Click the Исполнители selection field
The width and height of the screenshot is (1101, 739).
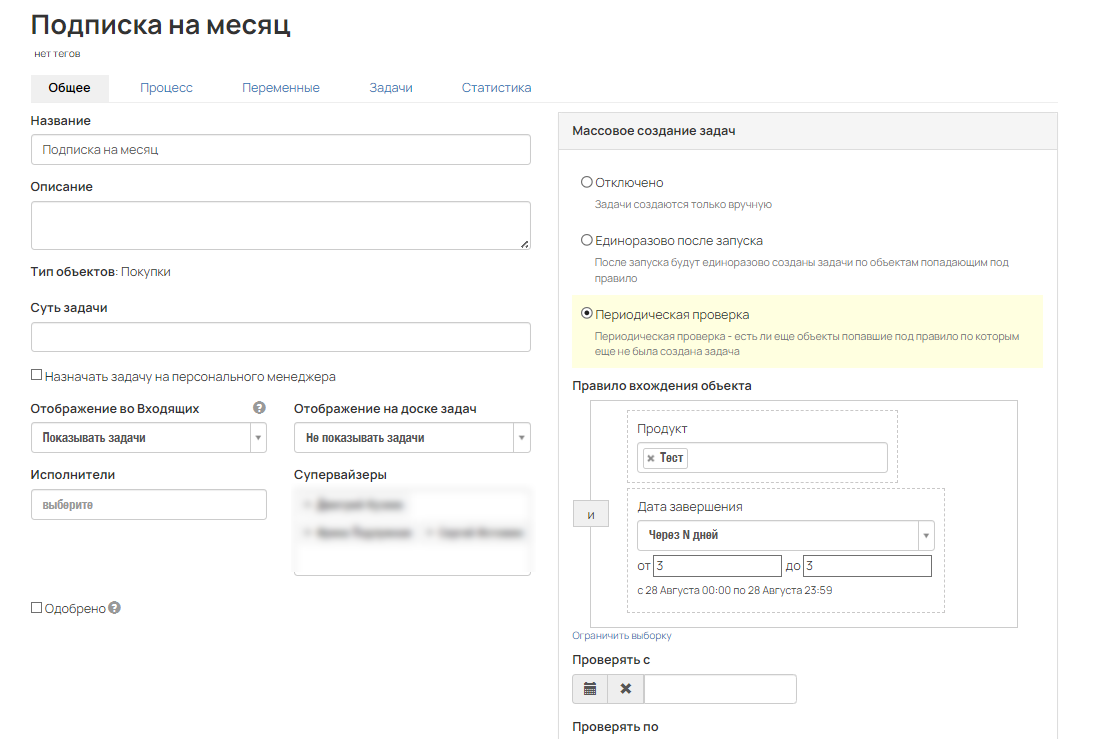[149, 505]
